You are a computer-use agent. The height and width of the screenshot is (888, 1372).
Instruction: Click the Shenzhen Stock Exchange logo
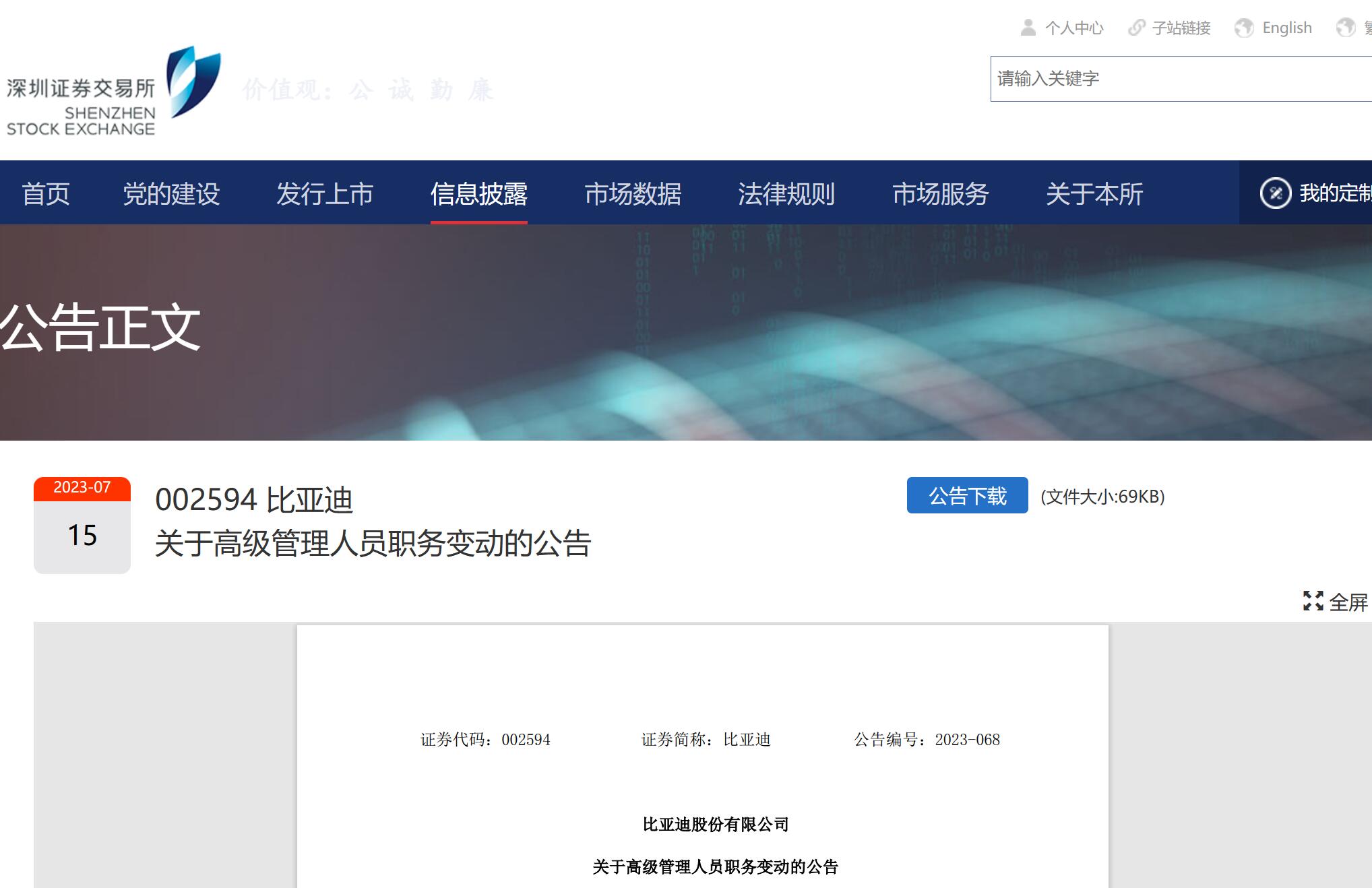tap(113, 91)
